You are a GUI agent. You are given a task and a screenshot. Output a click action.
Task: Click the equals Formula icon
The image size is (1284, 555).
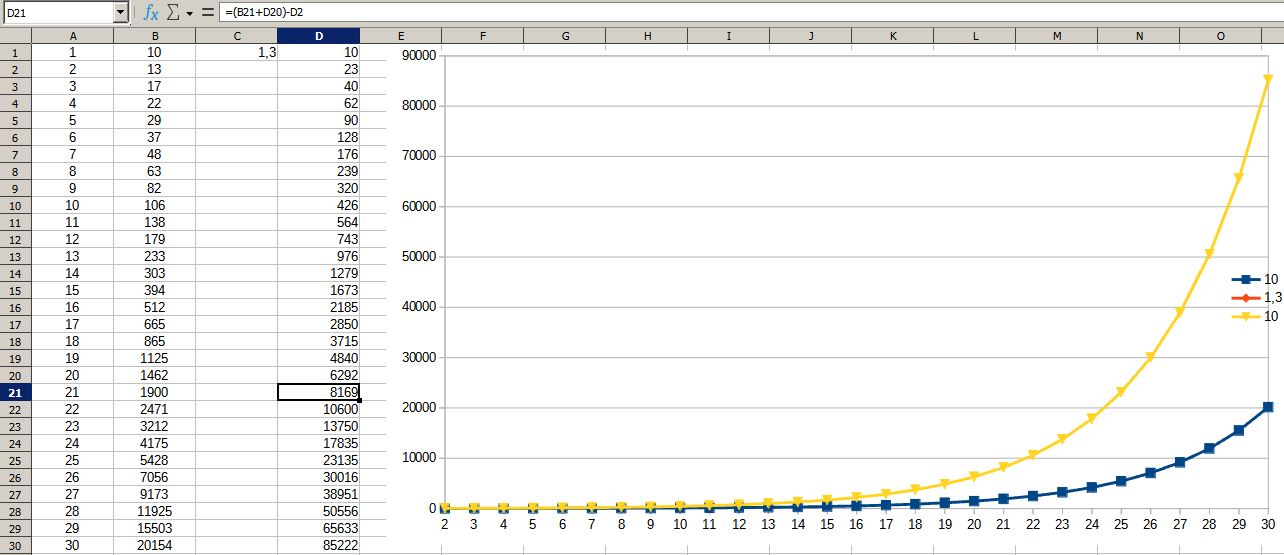point(207,13)
